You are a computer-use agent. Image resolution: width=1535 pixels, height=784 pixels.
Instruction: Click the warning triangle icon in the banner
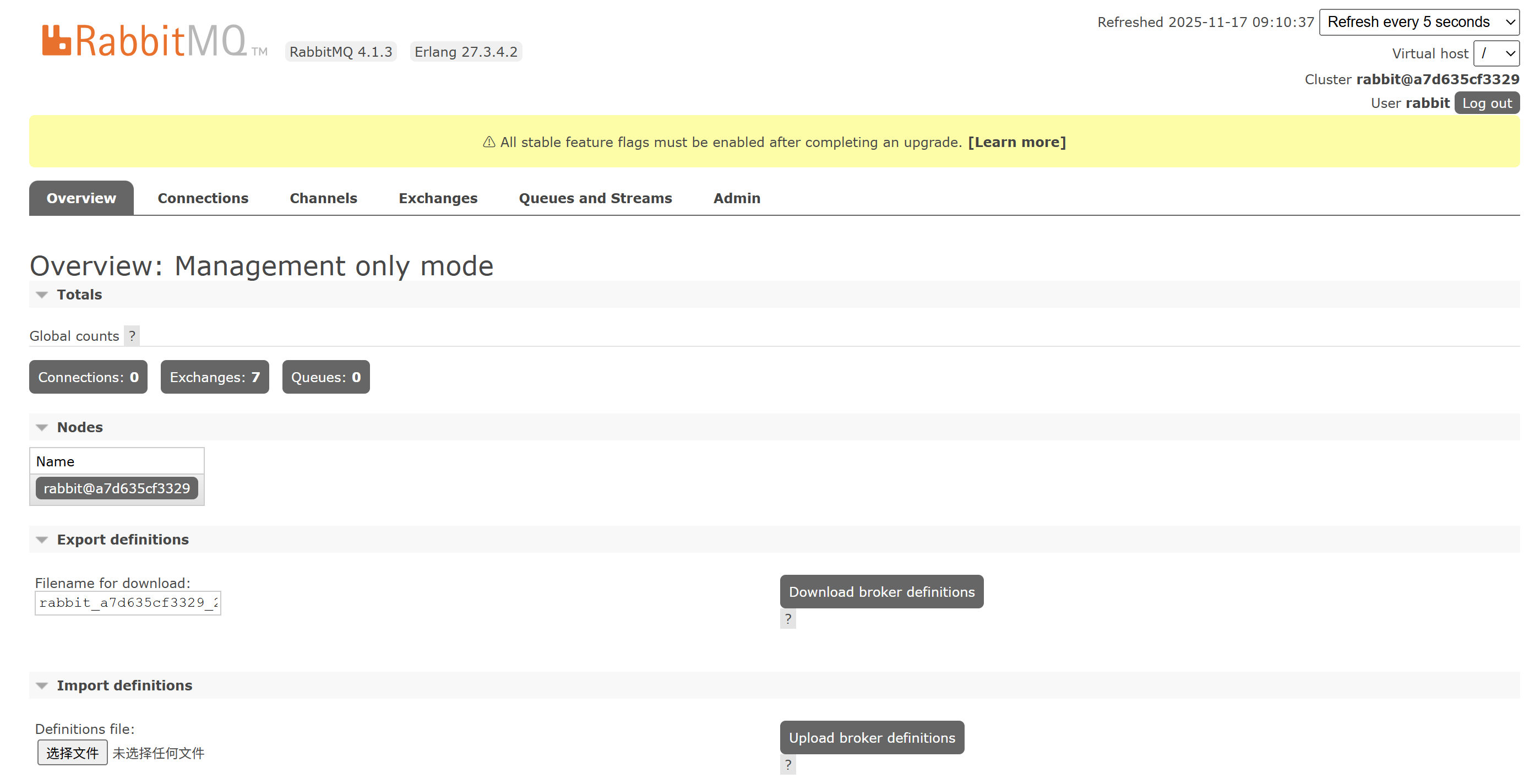(488, 142)
